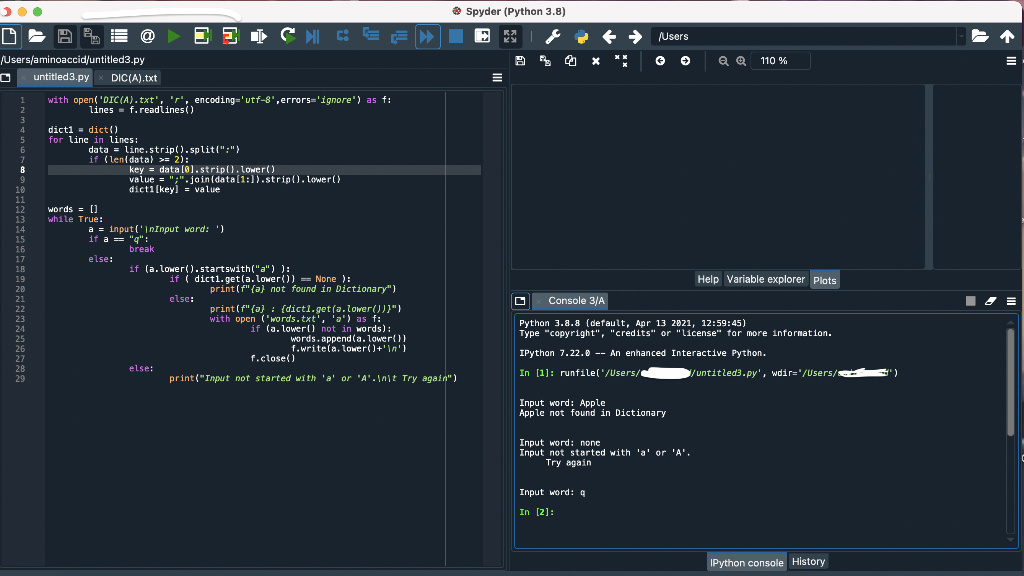Image resolution: width=1024 pixels, height=576 pixels.
Task: Click the 110% zoom level field
Action: pyautogui.click(x=779, y=61)
